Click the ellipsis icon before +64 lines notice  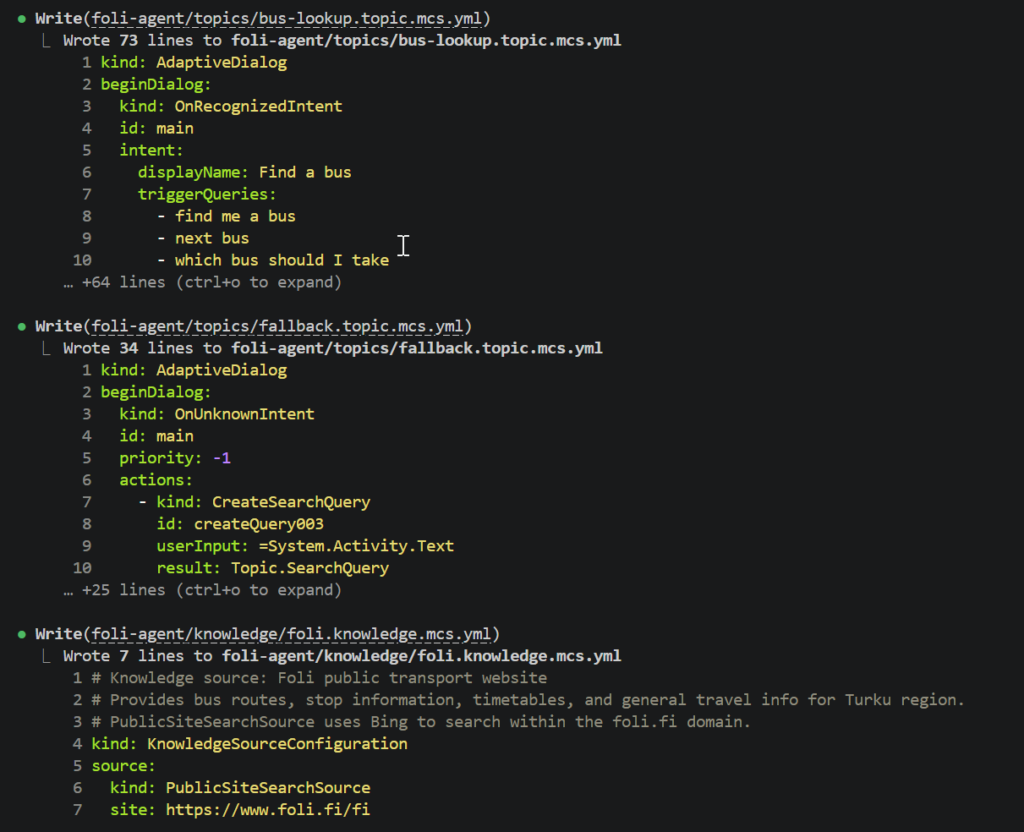coord(68,282)
